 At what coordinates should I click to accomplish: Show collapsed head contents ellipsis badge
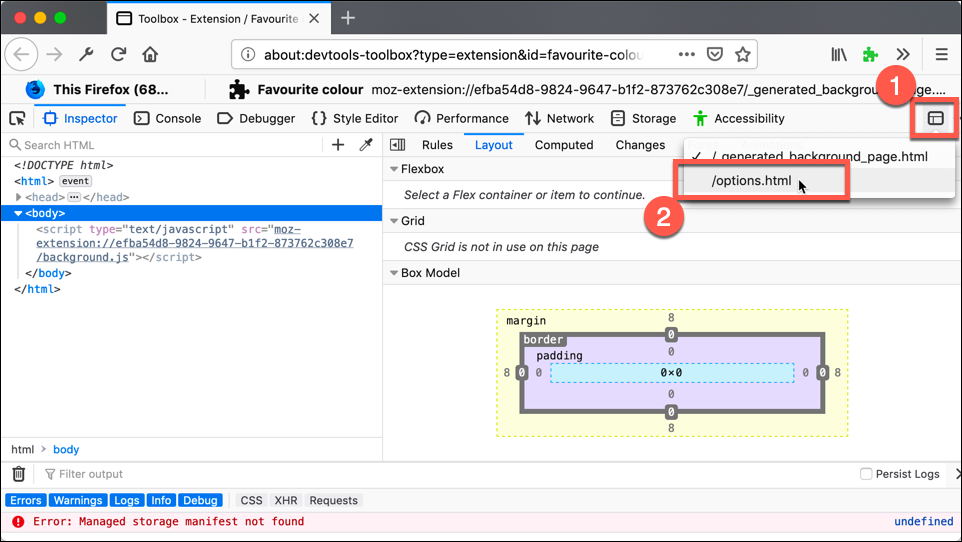74,197
